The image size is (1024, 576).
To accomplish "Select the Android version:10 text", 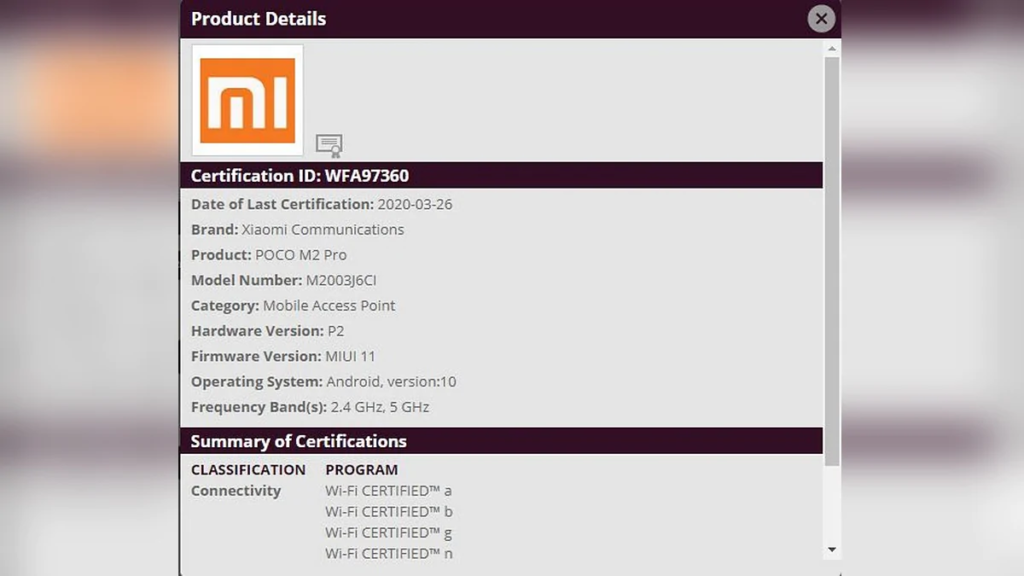I will point(391,381).
